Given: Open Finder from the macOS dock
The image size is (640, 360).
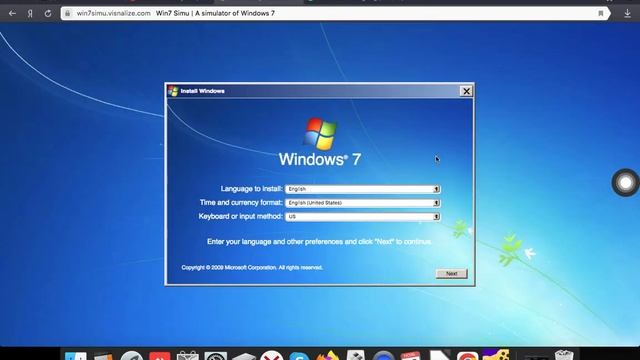Looking at the screenshot, I should tap(76, 355).
